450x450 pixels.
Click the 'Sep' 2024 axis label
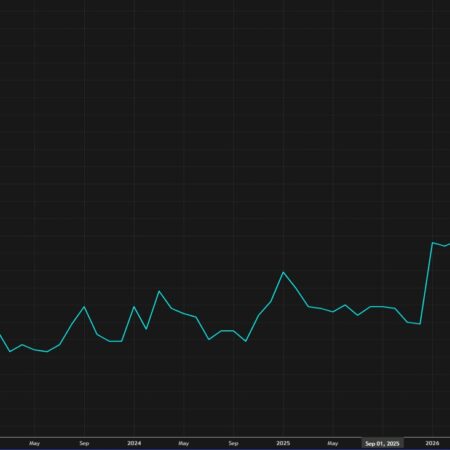233,443
